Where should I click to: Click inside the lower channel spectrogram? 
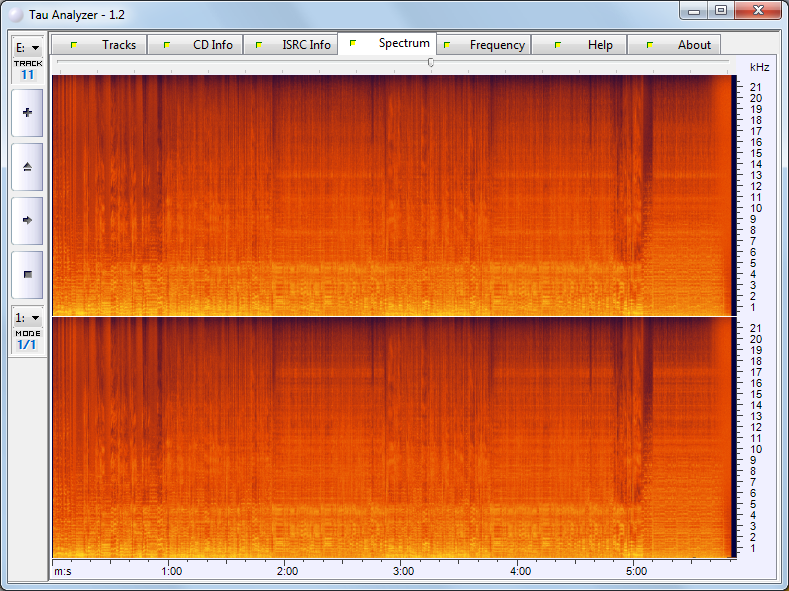point(390,437)
